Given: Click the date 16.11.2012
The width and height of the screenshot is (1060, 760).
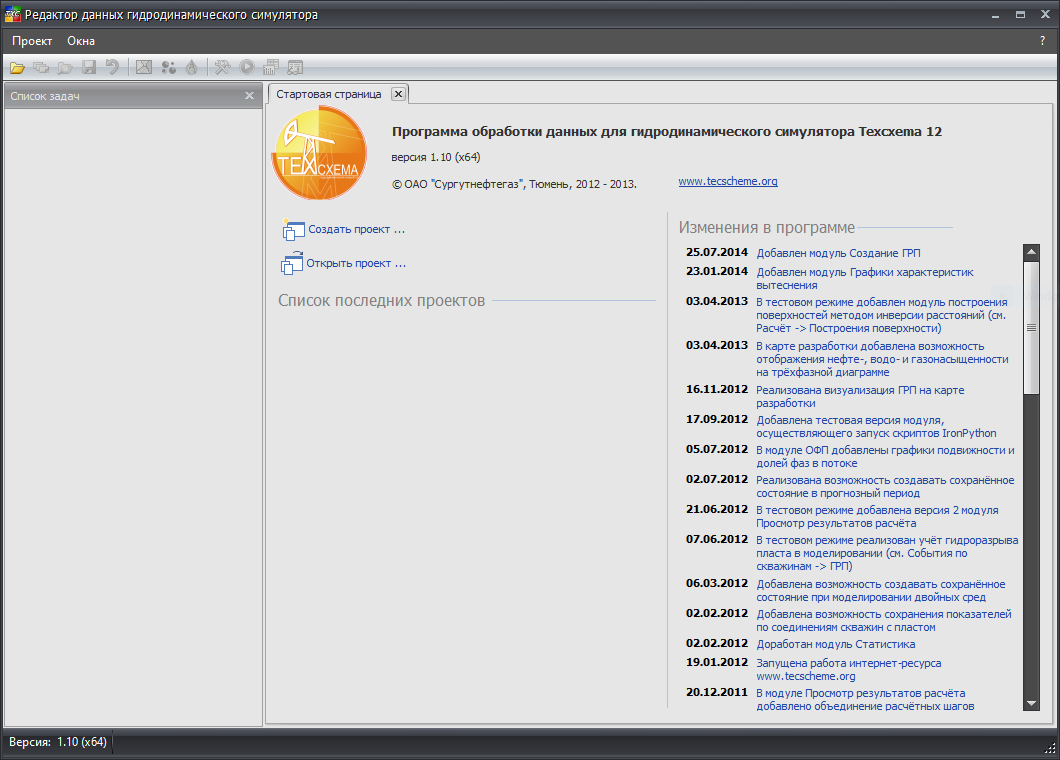Looking at the screenshot, I should point(717,389).
